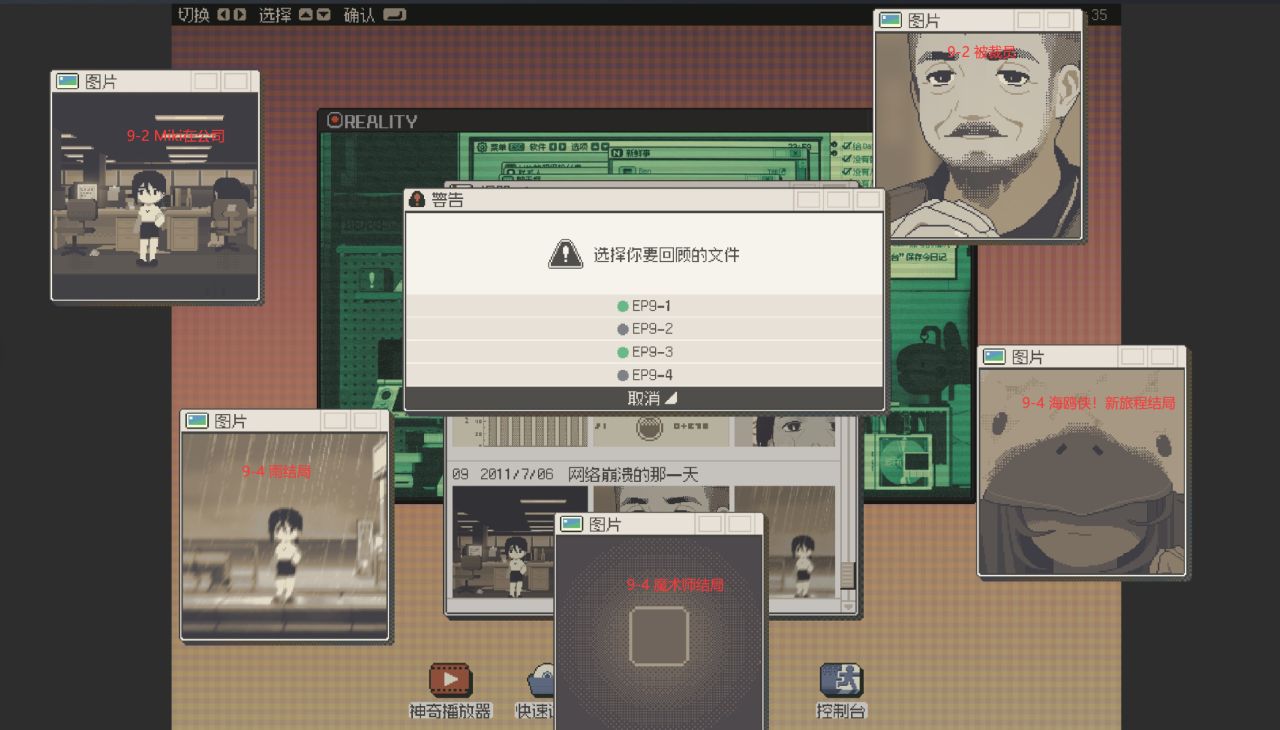Open the partly hidden 快速 desktop icon
1280x730 pixels.
point(541,681)
